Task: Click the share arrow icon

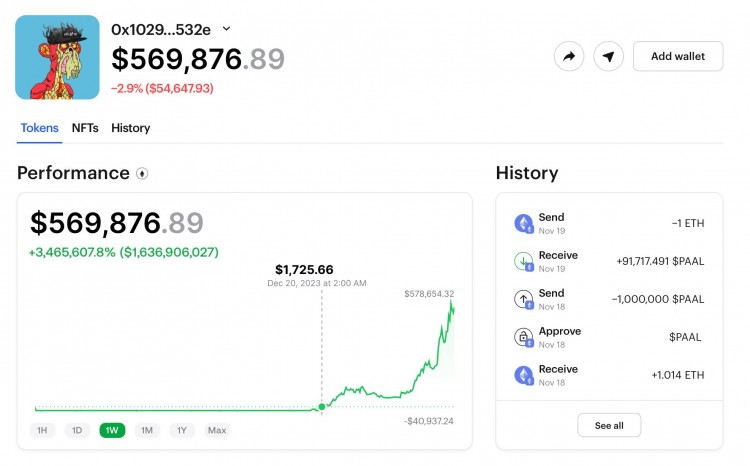Action: click(x=569, y=56)
